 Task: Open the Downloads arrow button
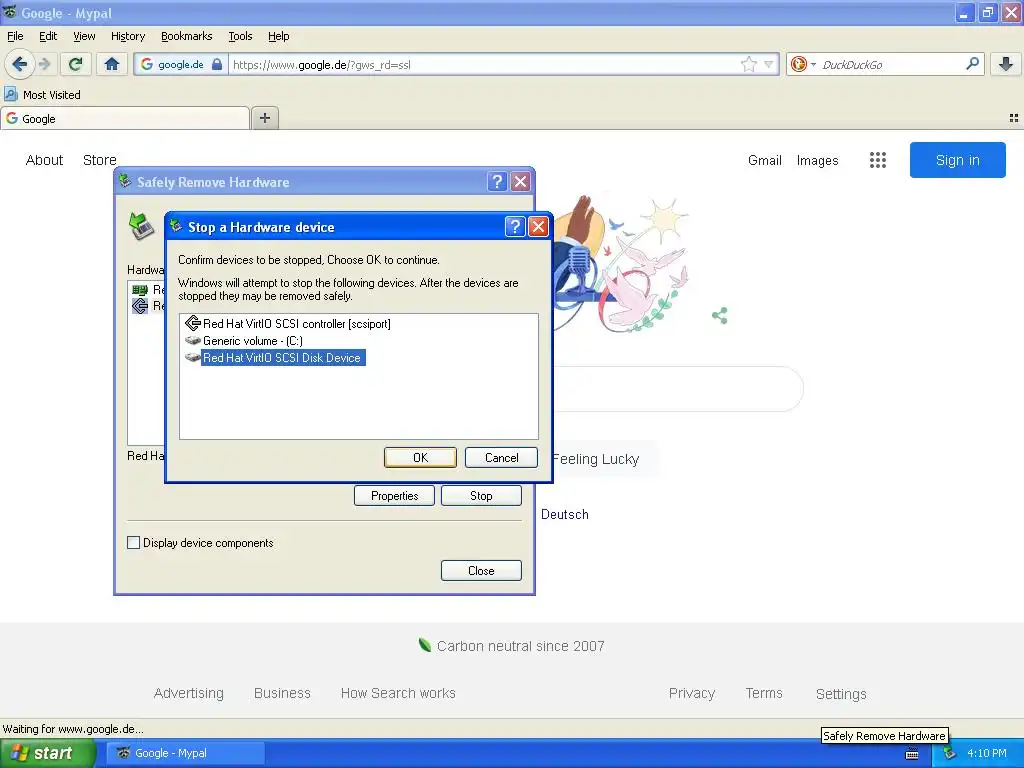1006,64
